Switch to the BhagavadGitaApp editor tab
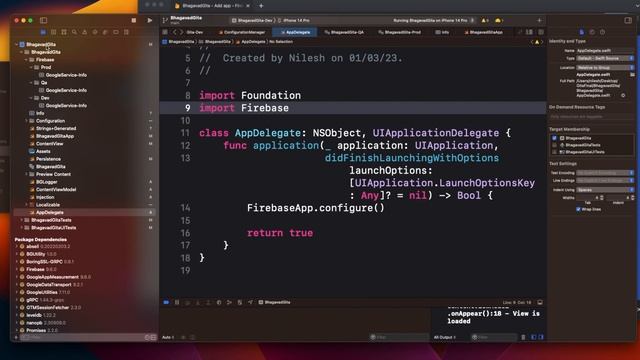 (484, 32)
